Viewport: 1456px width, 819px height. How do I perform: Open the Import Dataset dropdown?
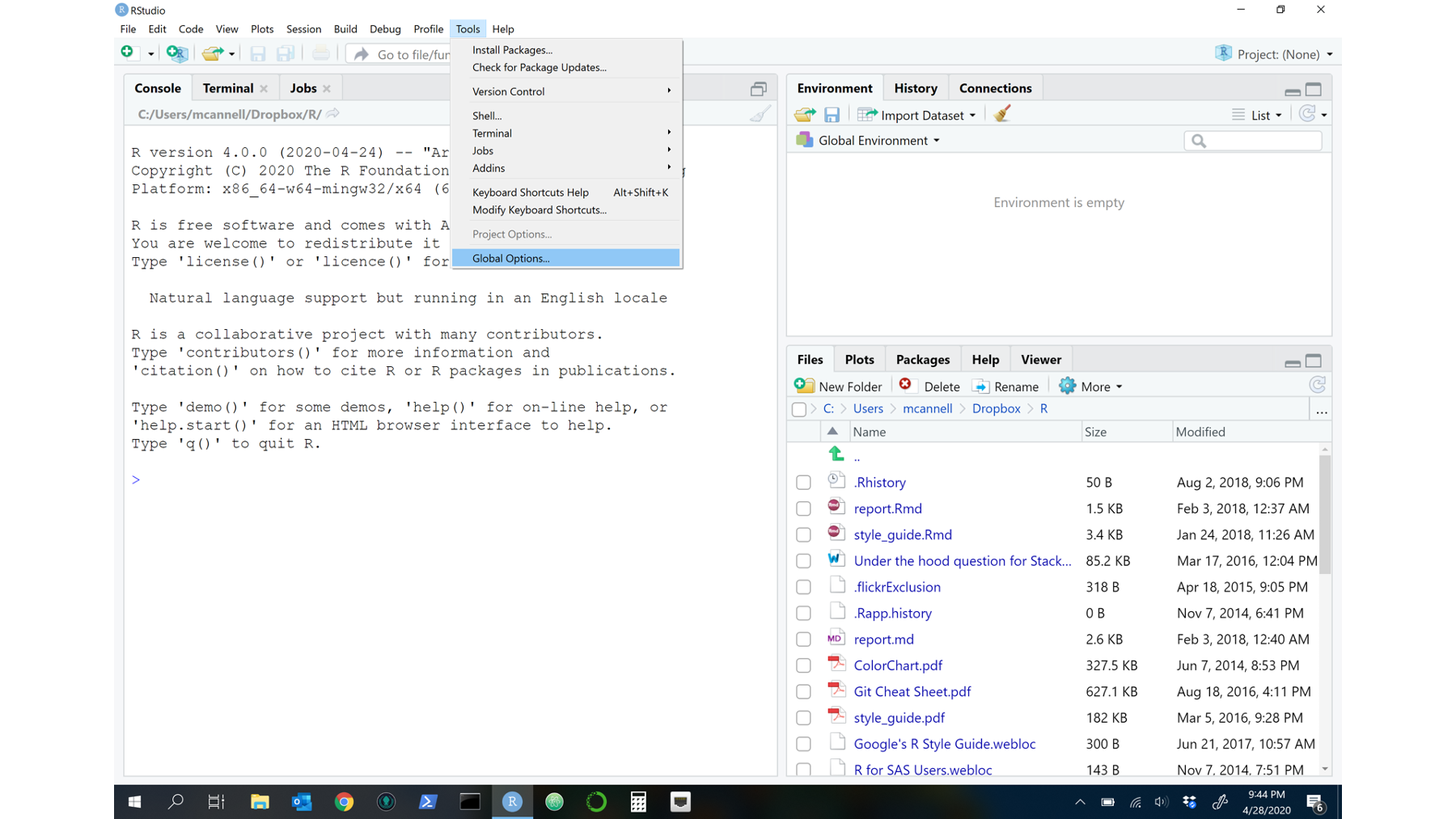[917, 115]
